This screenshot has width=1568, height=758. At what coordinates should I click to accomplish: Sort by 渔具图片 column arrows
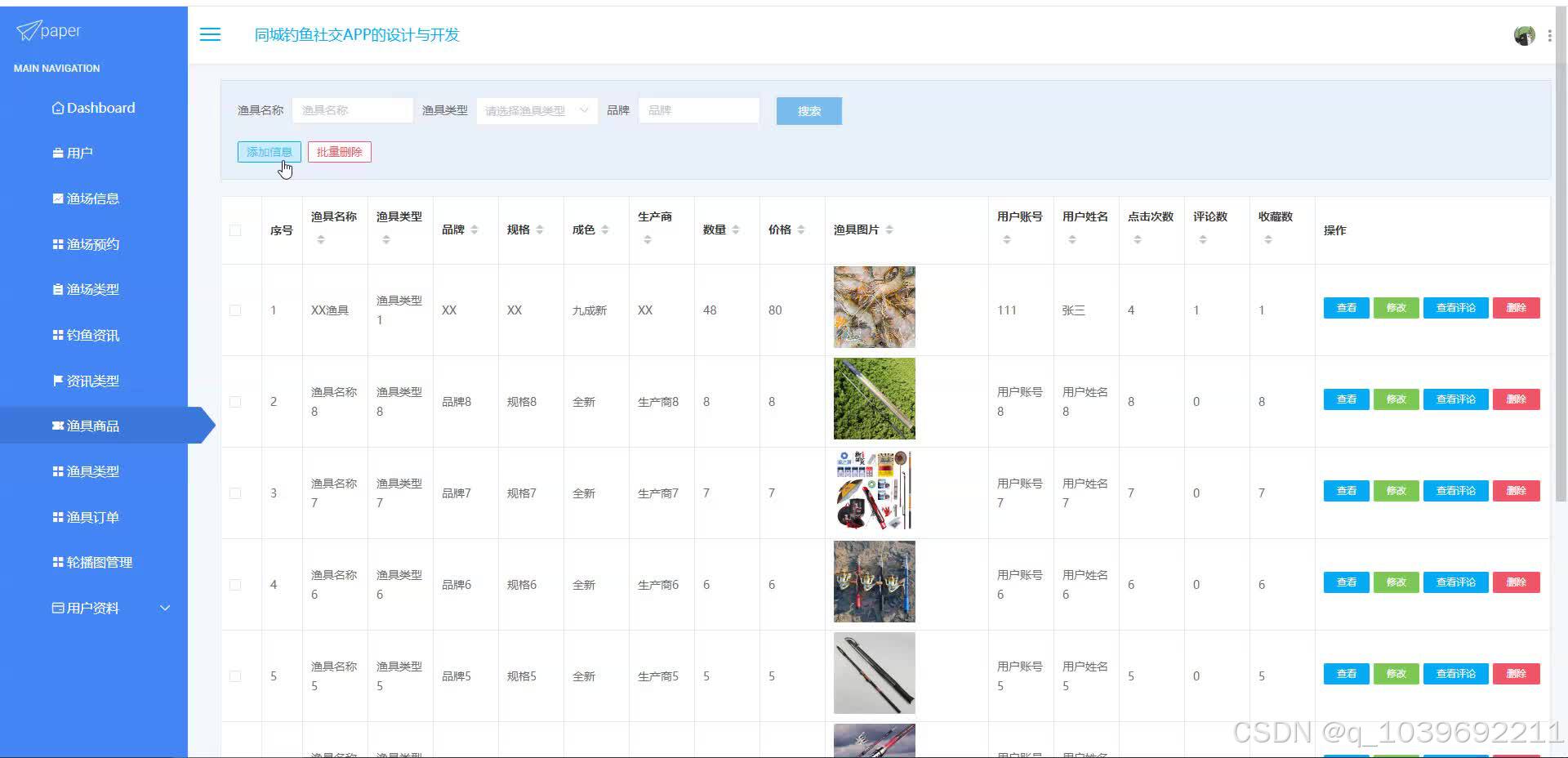(x=889, y=230)
